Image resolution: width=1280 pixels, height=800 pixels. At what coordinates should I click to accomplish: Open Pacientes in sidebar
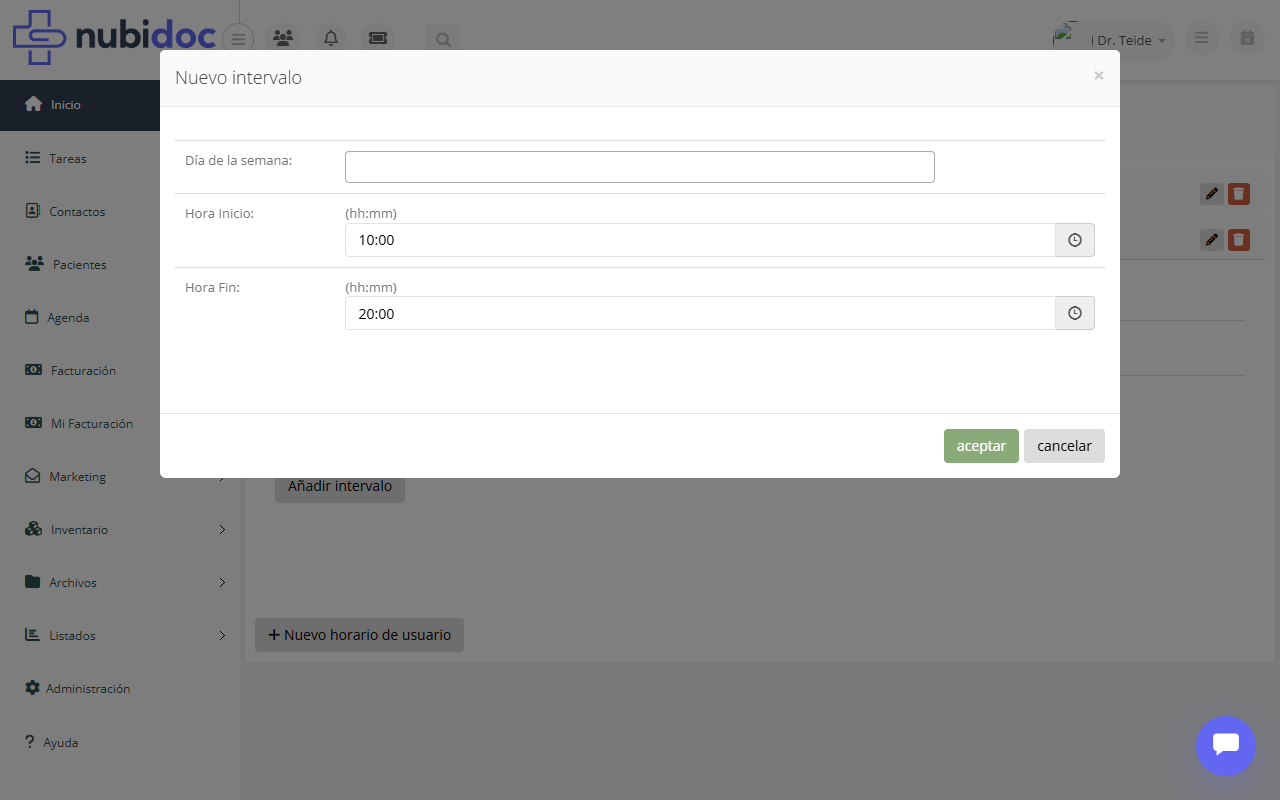[120, 264]
